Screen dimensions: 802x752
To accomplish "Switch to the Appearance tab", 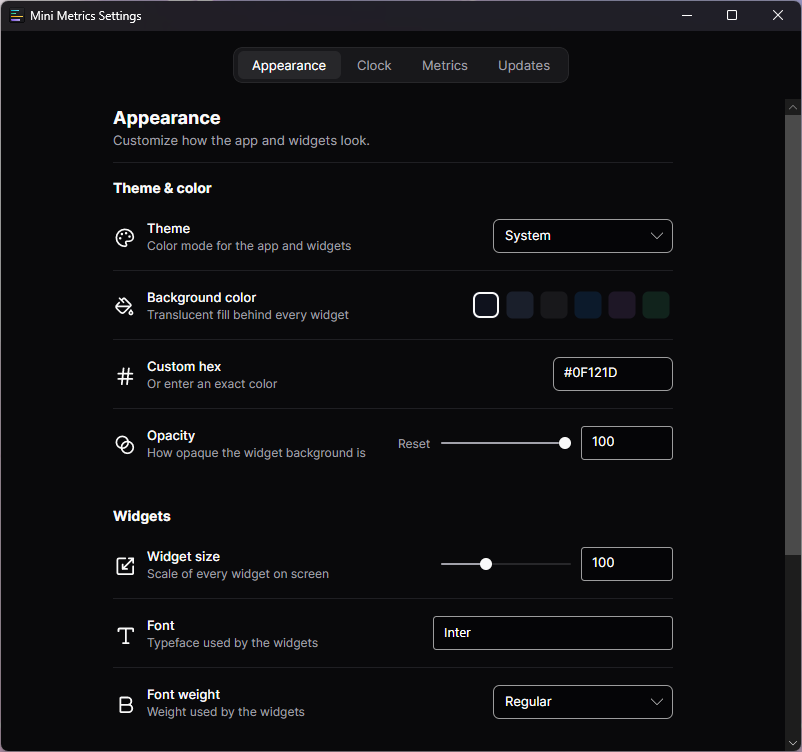I will pos(289,65).
